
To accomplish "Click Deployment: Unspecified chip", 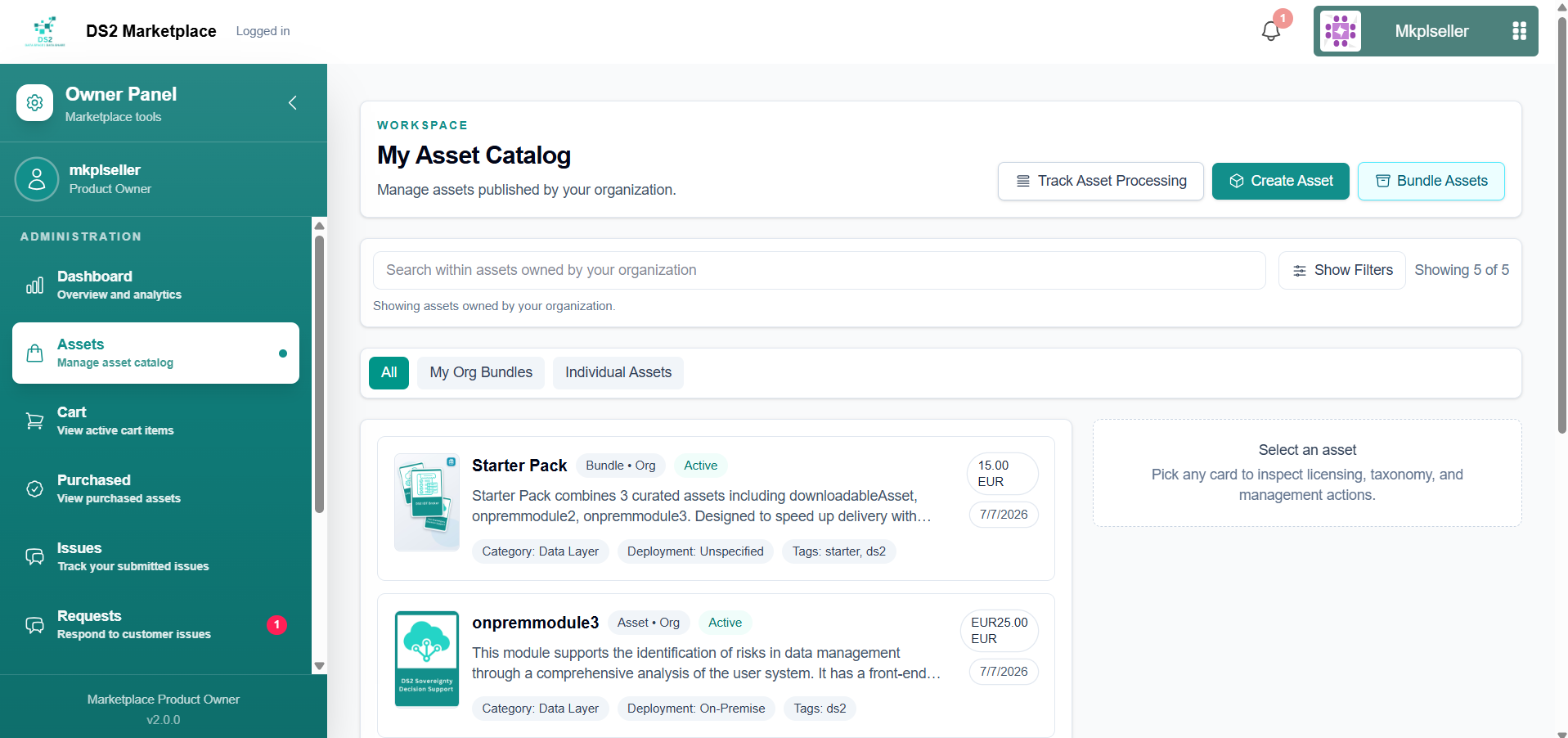I will [x=695, y=551].
